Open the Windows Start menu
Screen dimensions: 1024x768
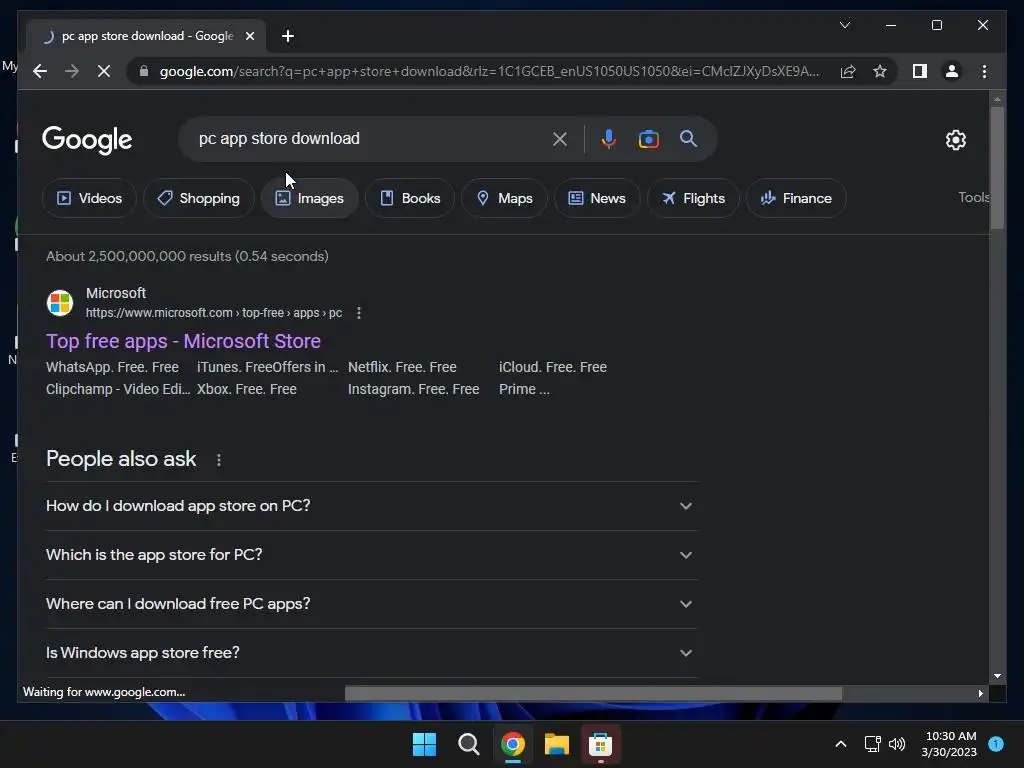tap(424, 744)
